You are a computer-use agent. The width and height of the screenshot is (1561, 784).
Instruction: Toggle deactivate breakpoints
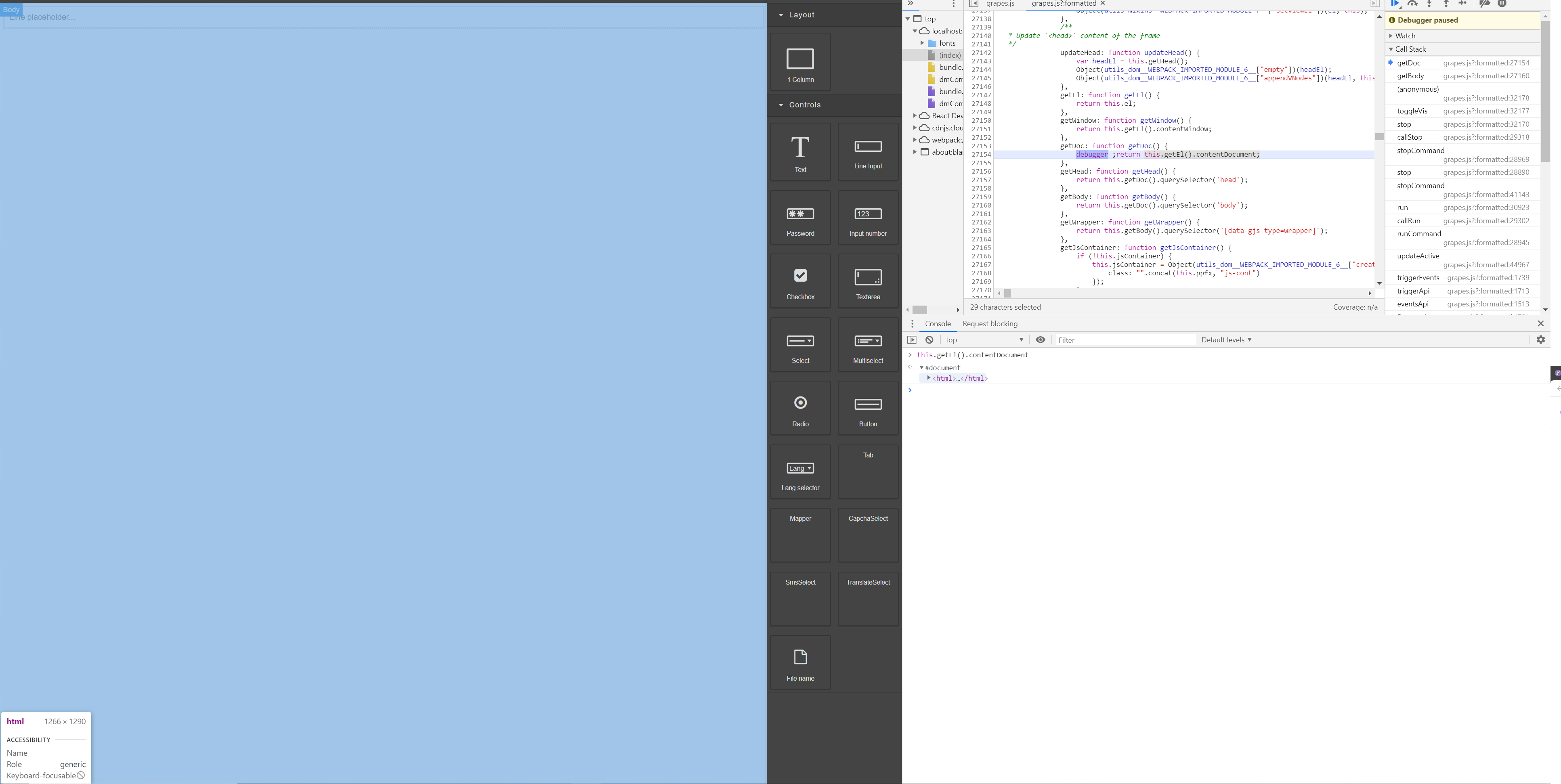[x=1485, y=4]
